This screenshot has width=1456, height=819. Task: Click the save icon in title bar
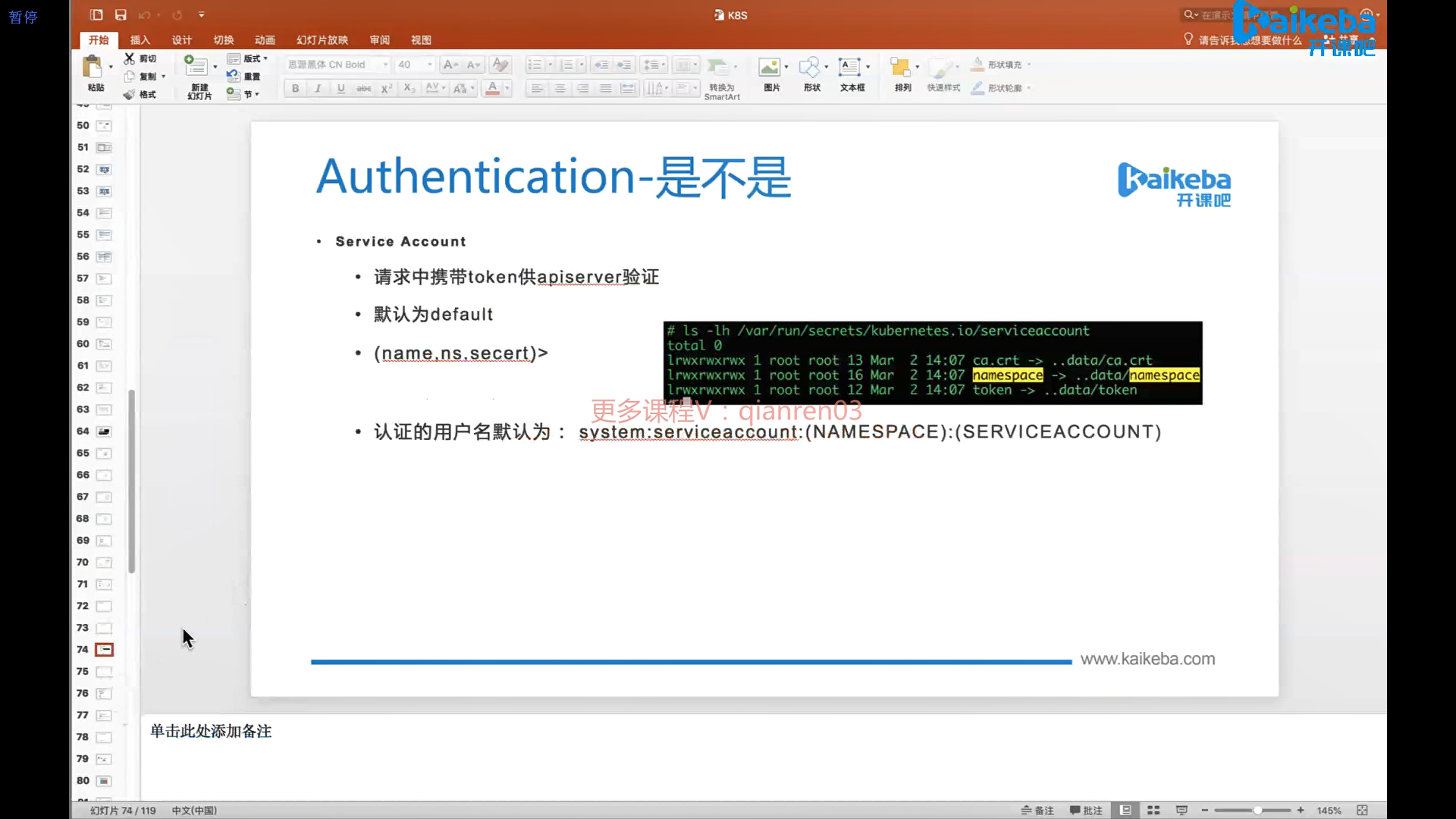(121, 14)
